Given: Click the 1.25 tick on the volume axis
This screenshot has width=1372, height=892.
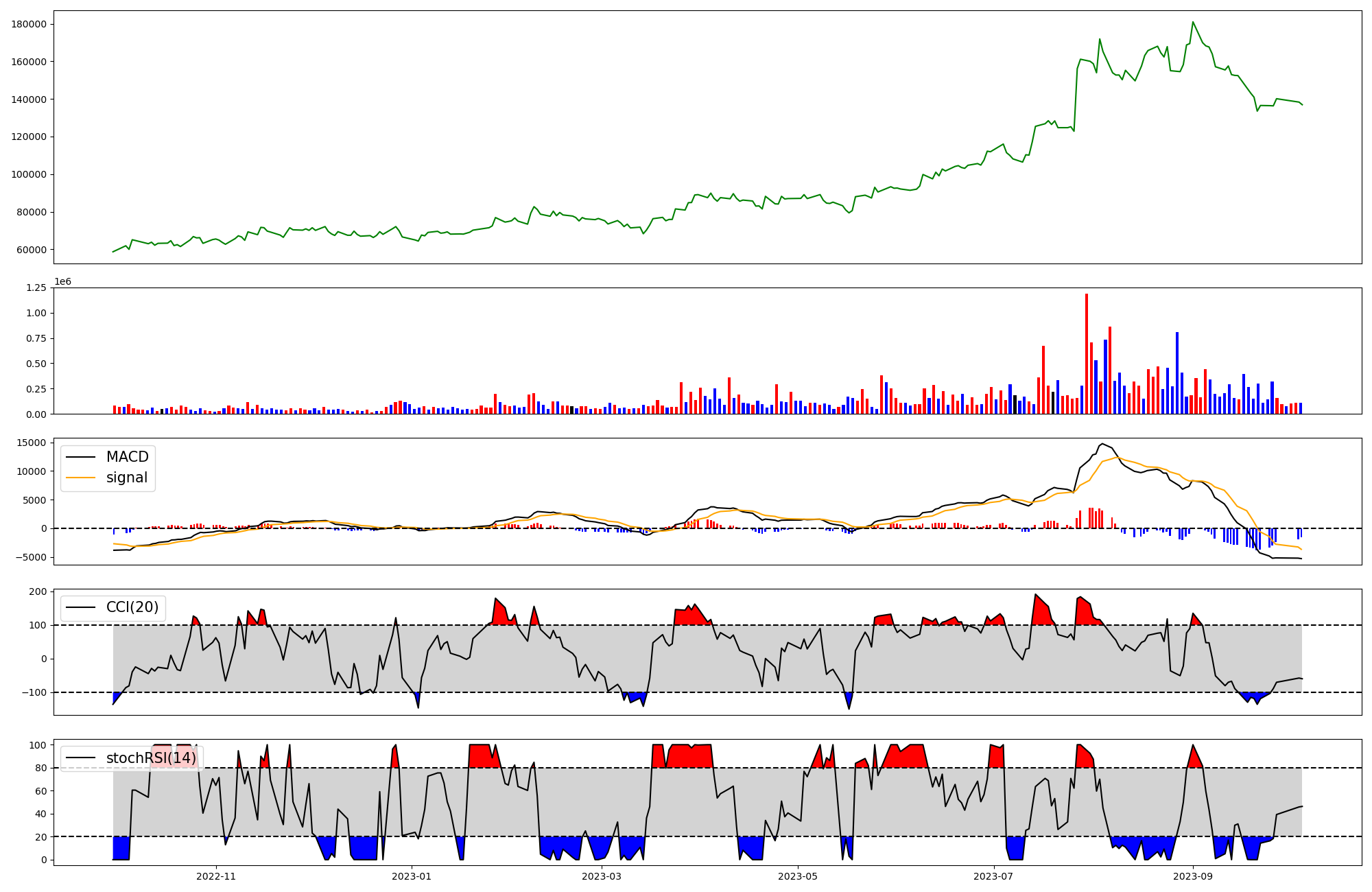Looking at the screenshot, I should [36, 288].
